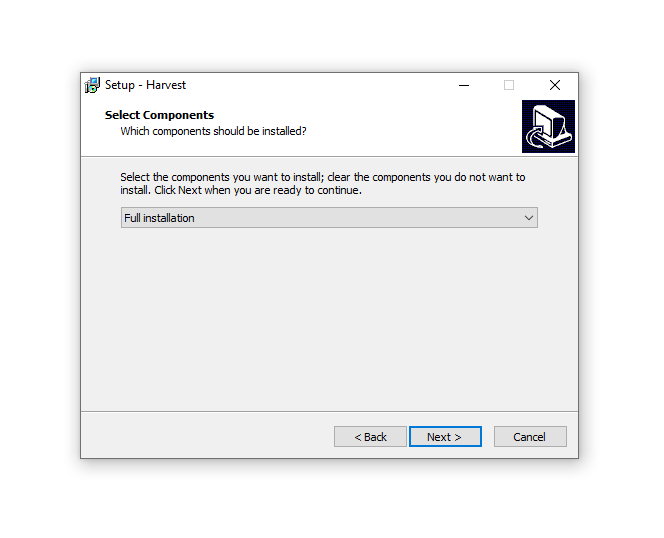Click the Full installation text label

coord(159,218)
